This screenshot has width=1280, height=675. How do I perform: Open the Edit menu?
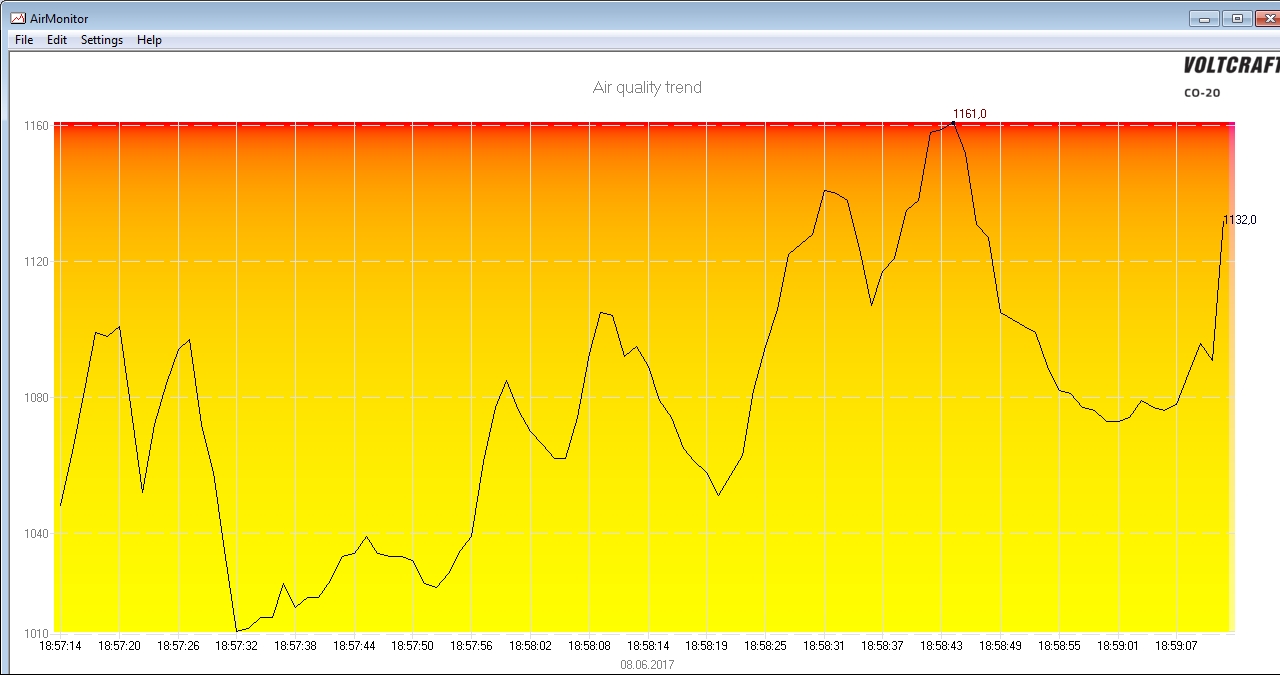point(57,40)
